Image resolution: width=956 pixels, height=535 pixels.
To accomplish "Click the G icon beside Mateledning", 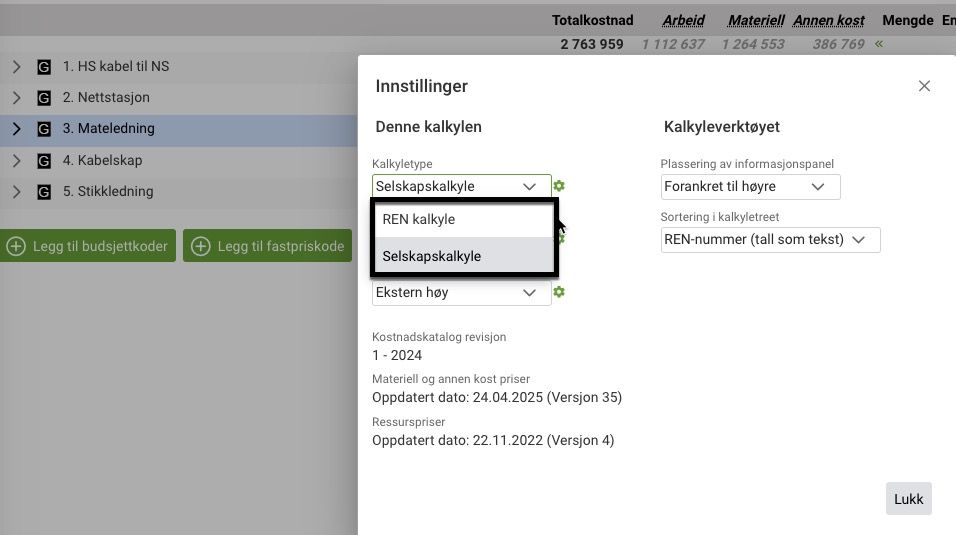I will pyautogui.click(x=44, y=129).
